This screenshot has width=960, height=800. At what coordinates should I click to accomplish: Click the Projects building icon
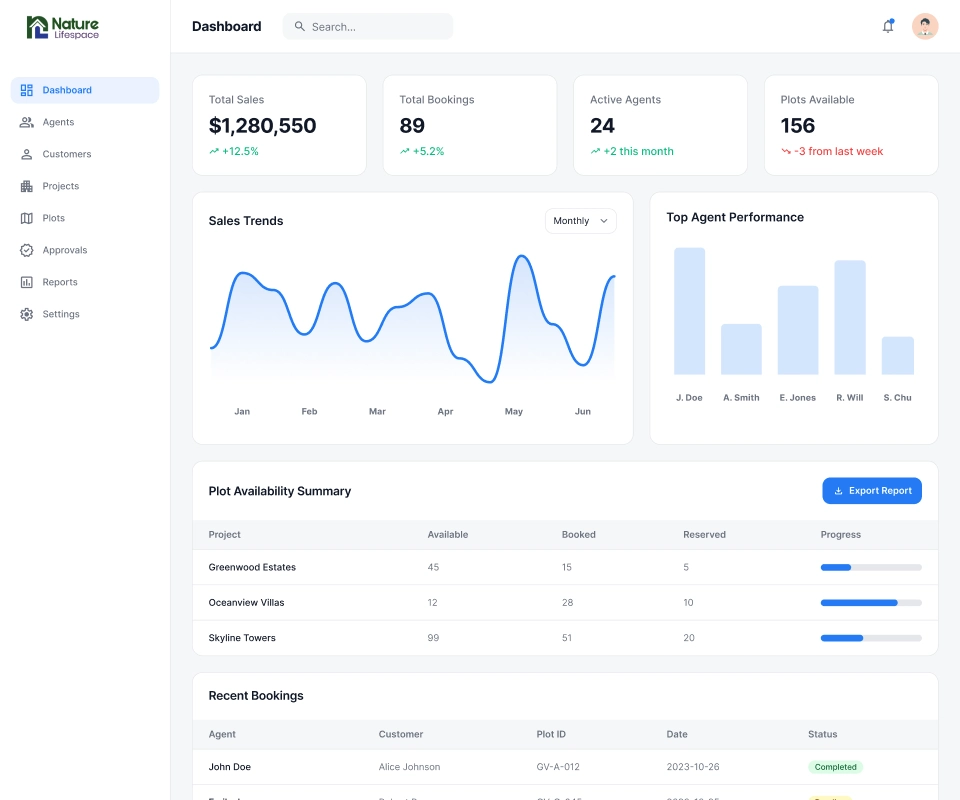[x=26, y=186]
